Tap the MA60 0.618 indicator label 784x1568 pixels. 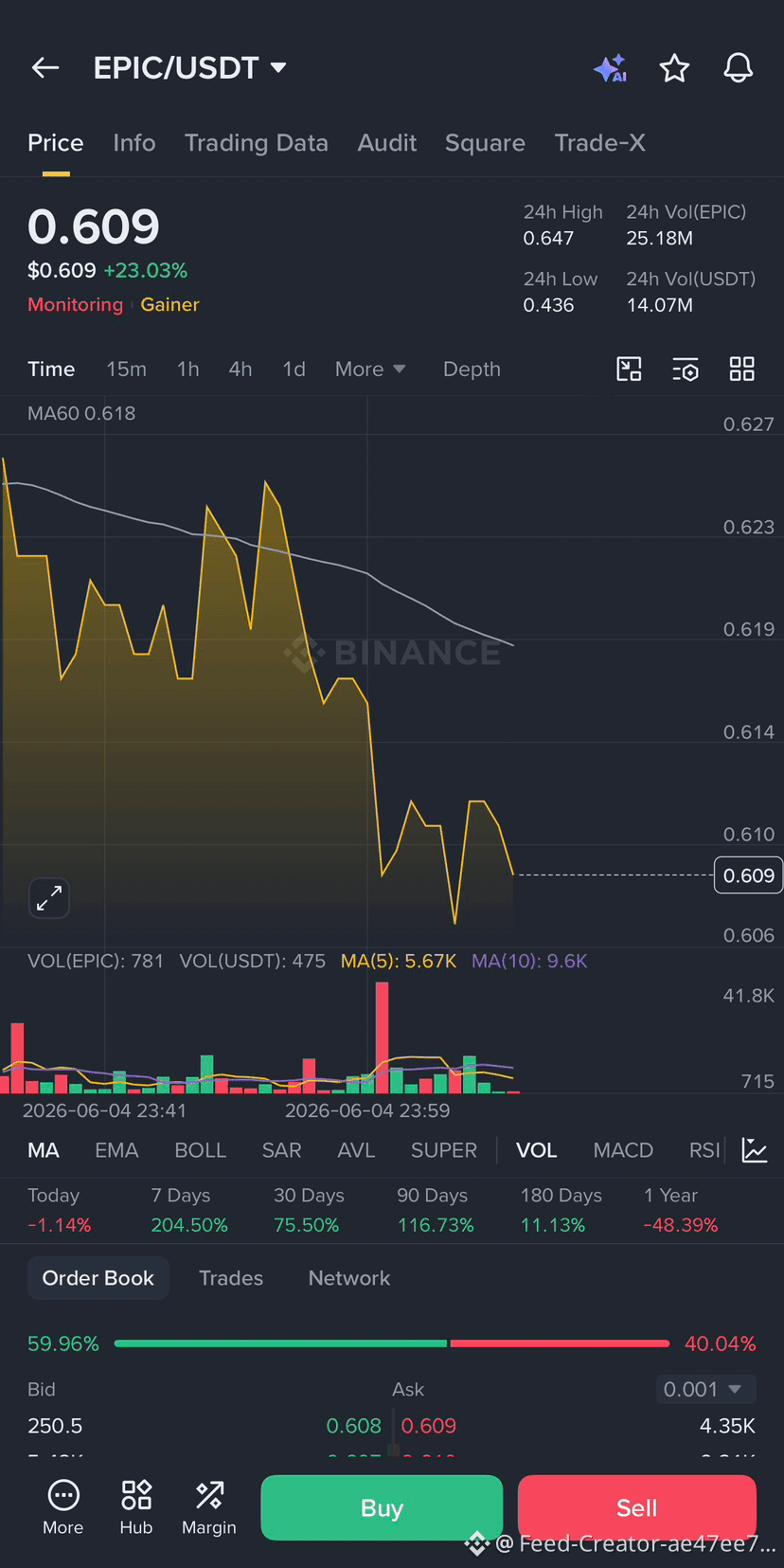tap(81, 413)
